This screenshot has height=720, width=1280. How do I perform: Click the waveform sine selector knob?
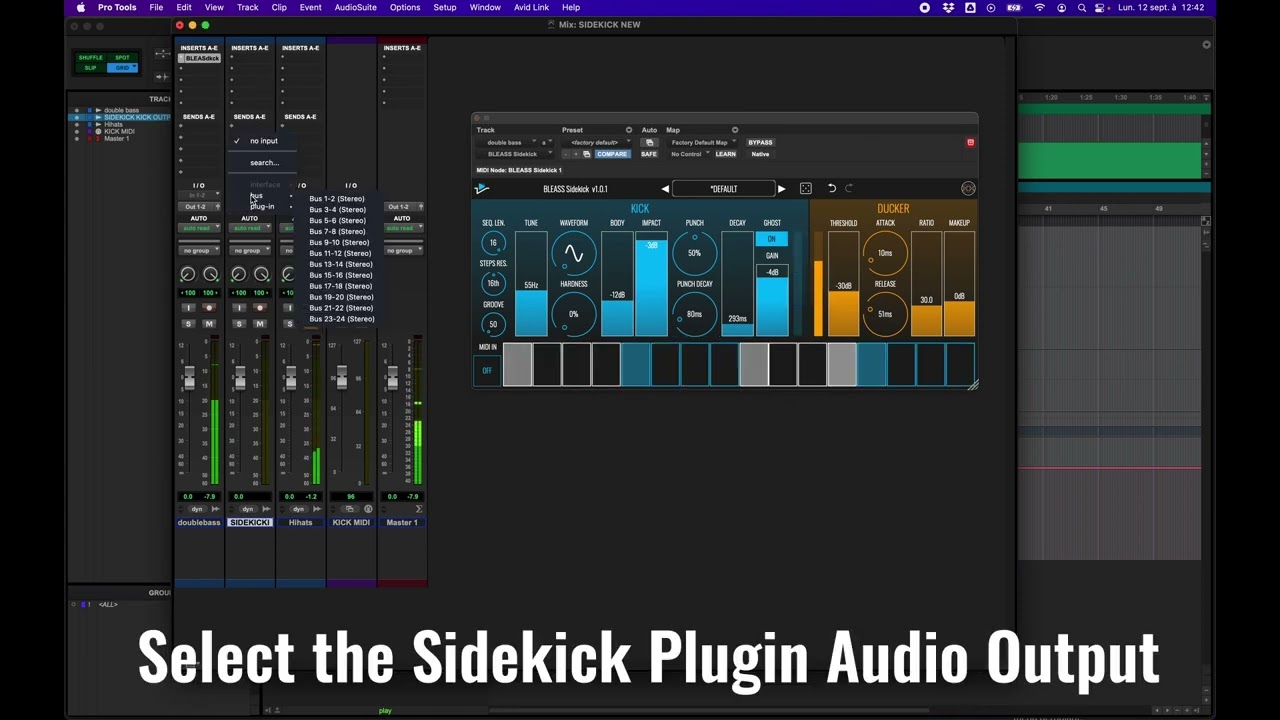tap(573, 254)
